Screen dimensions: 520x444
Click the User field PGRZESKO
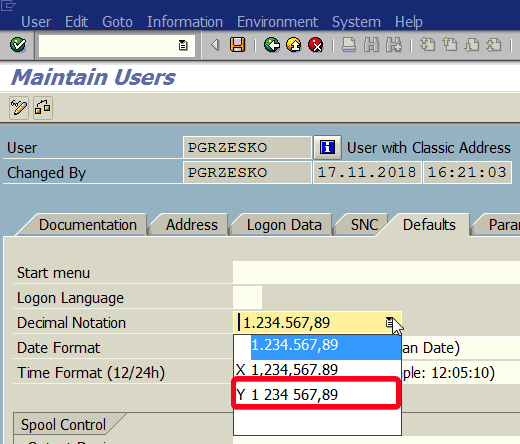(247, 147)
